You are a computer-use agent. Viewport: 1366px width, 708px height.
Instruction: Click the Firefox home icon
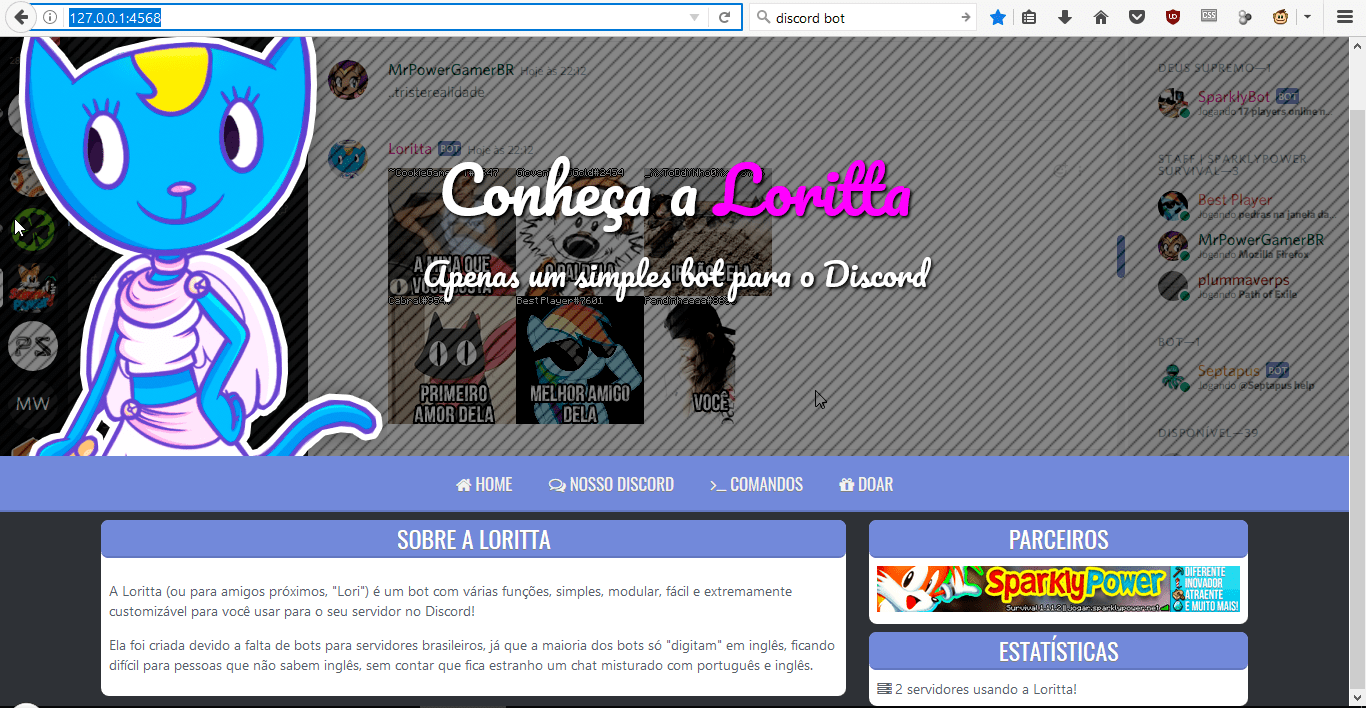[x=1101, y=17]
